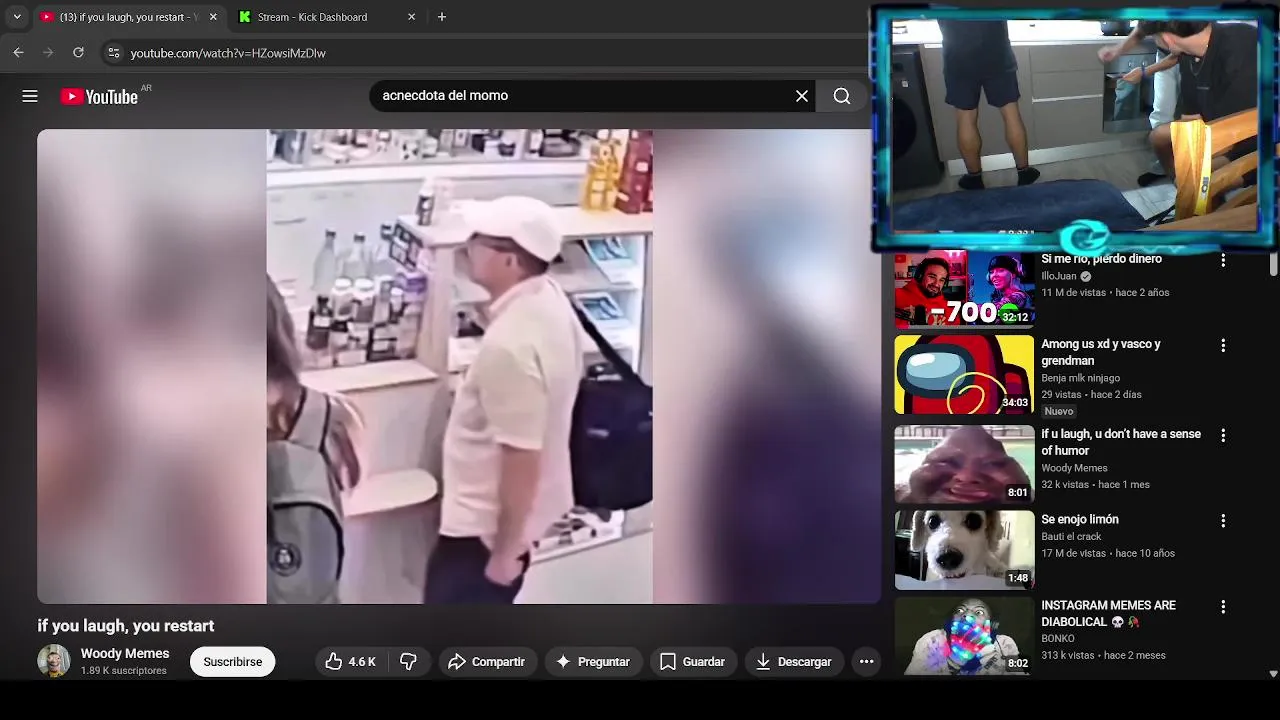Expand the tab search dropdown arrow
The image size is (1280, 720).
17,17
